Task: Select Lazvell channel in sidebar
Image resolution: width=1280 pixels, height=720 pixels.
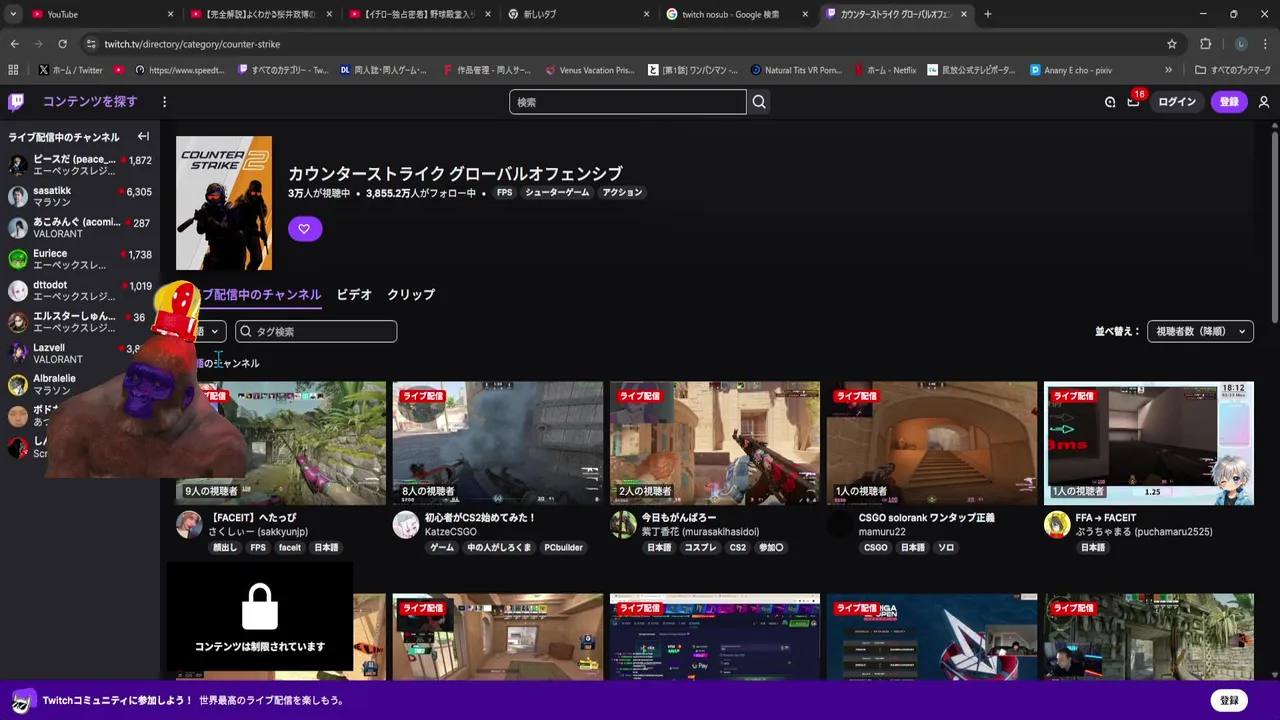Action: (x=80, y=353)
